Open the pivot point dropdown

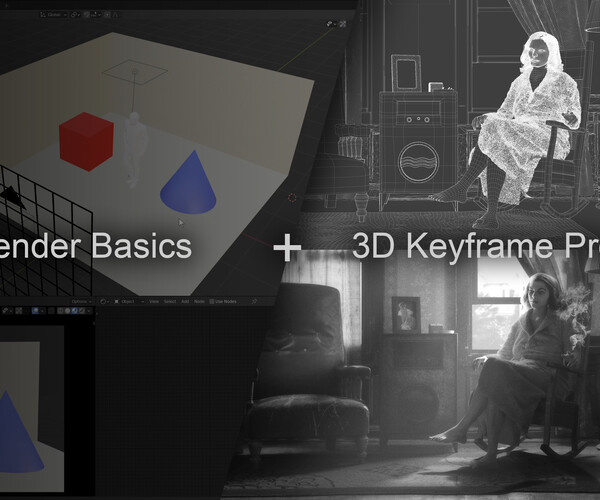pyautogui.click(x=76, y=15)
